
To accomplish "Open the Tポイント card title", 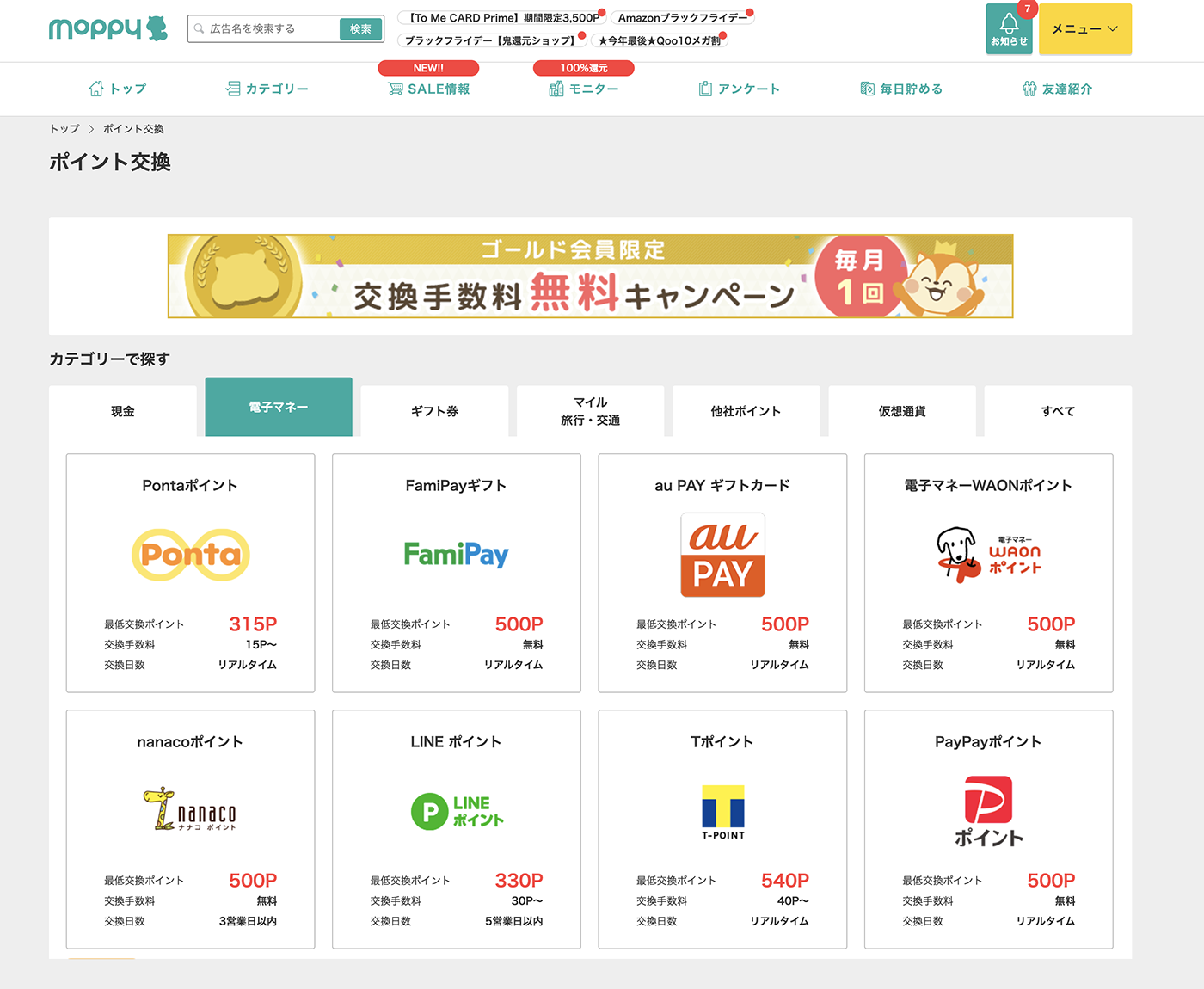I will point(722,741).
